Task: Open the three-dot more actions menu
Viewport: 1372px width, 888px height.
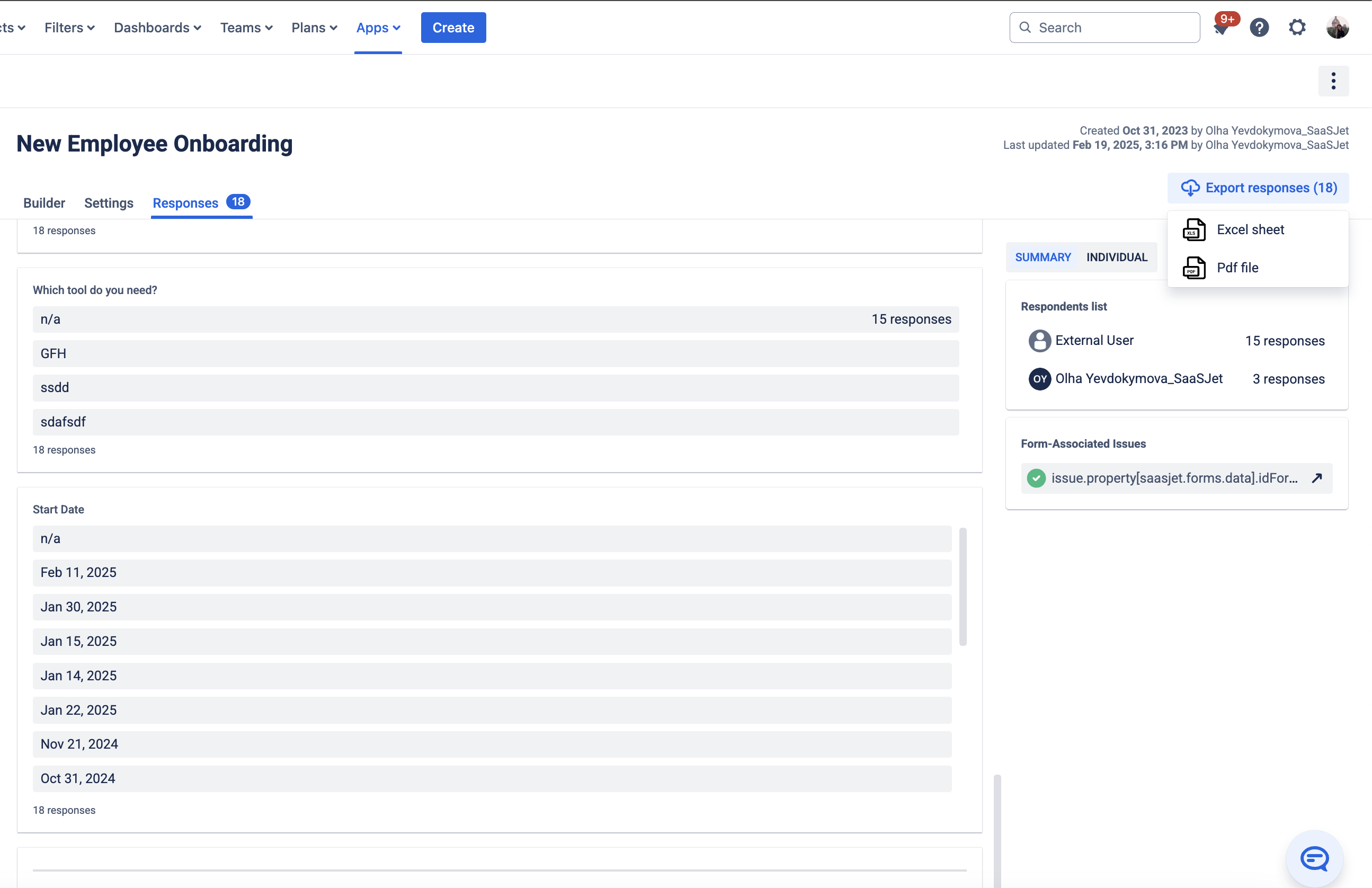Action: pyautogui.click(x=1333, y=81)
